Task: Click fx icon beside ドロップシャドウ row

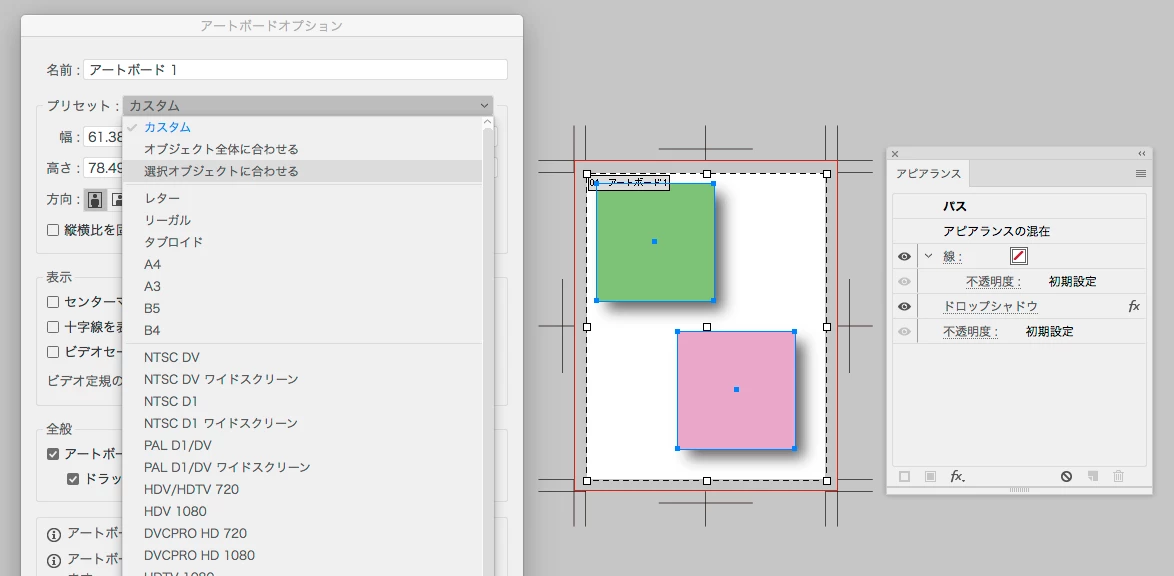Action: pos(1134,306)
